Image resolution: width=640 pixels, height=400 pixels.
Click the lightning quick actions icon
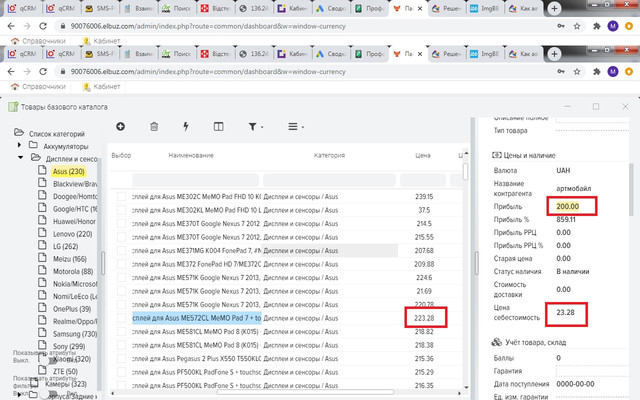186,127
